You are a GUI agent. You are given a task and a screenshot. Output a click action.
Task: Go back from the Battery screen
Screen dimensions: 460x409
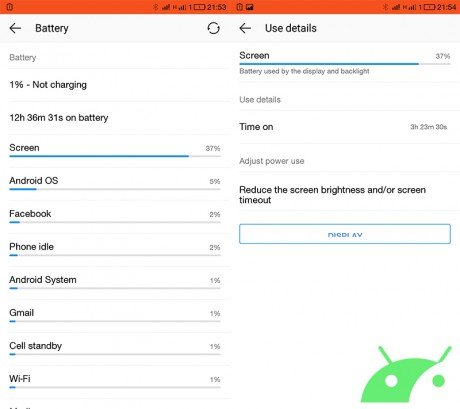pyautogui.click(x=15, y=28)
